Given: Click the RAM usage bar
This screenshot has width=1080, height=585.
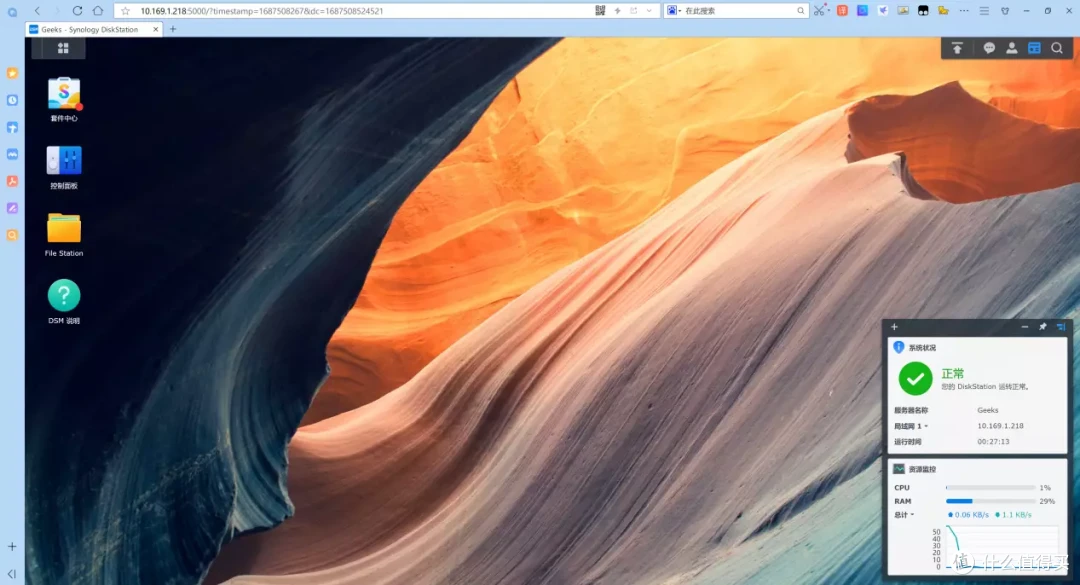Looking at the screenshot, I should [990, 501].
